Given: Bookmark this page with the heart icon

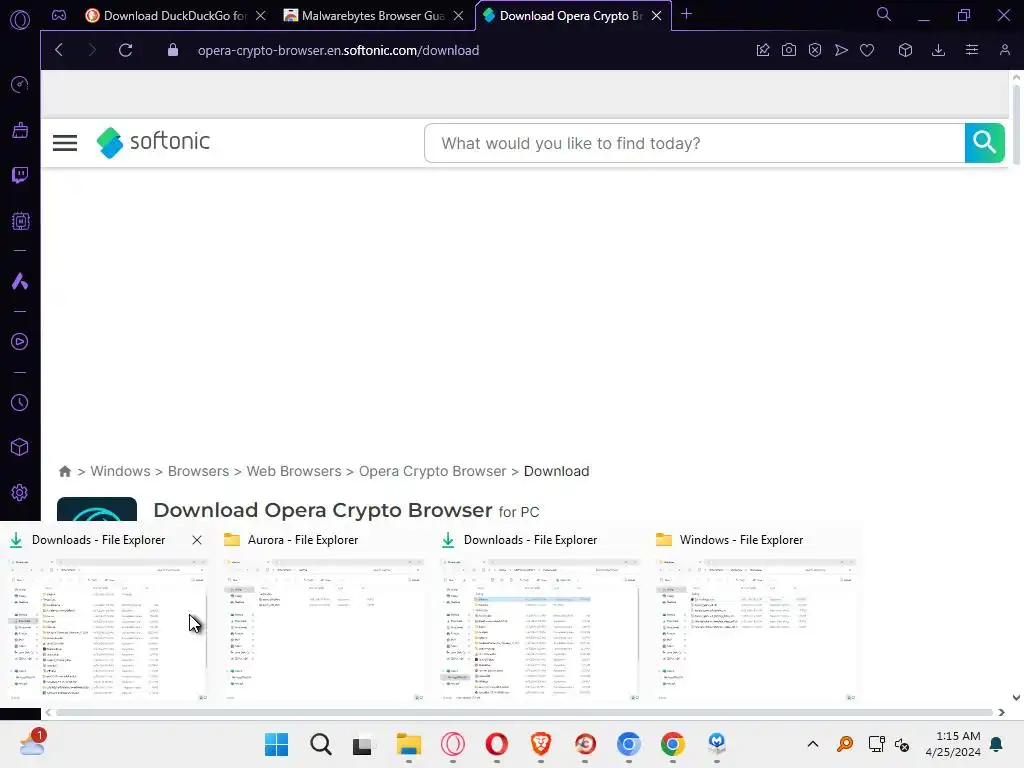Looking at the screenshot, I should pyautogui.click(x=867, y=50).
